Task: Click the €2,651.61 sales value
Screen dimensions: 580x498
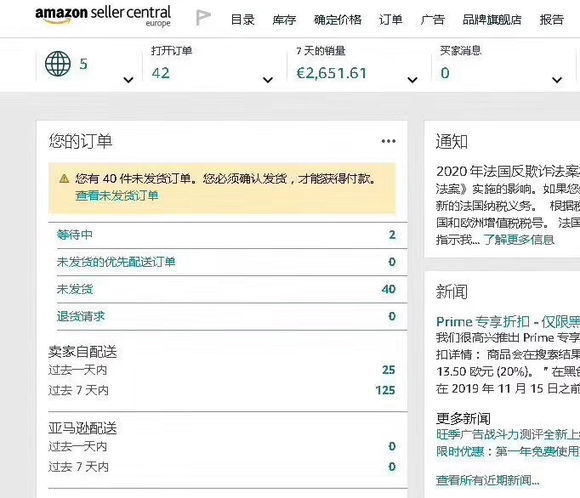Action: point(332,73)
